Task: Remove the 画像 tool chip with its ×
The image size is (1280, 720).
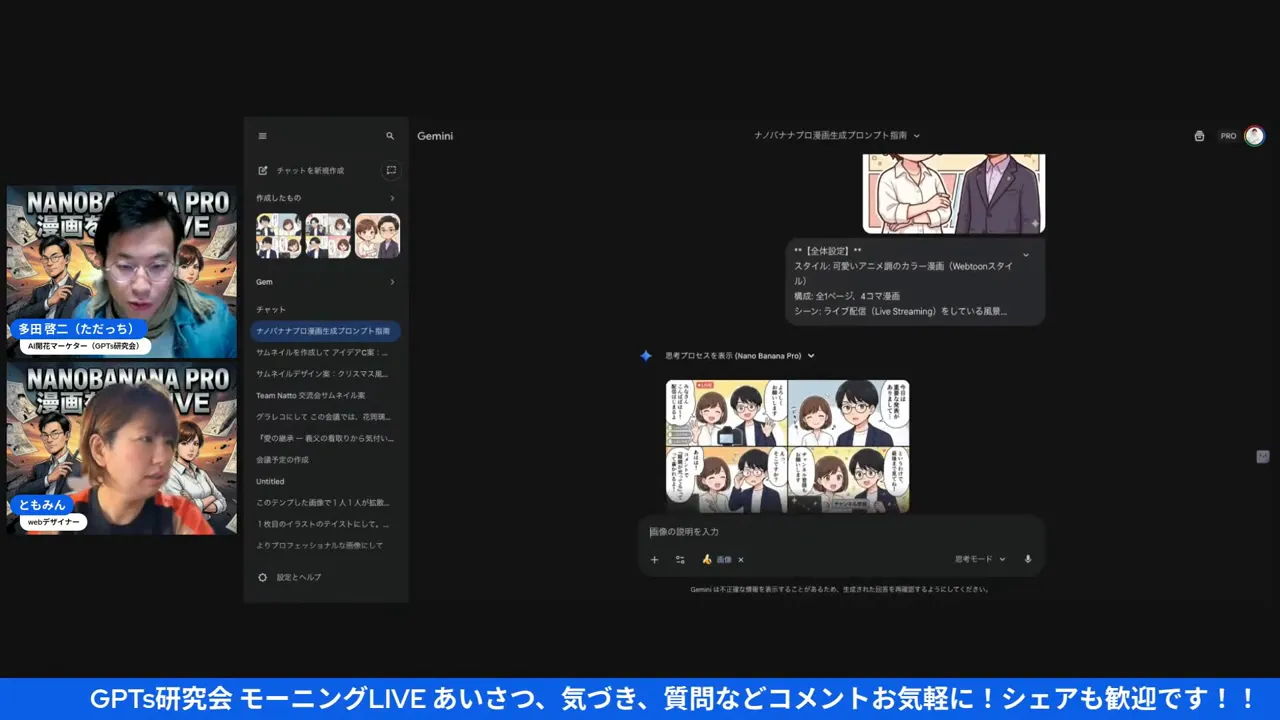Action: coord(740,559)
